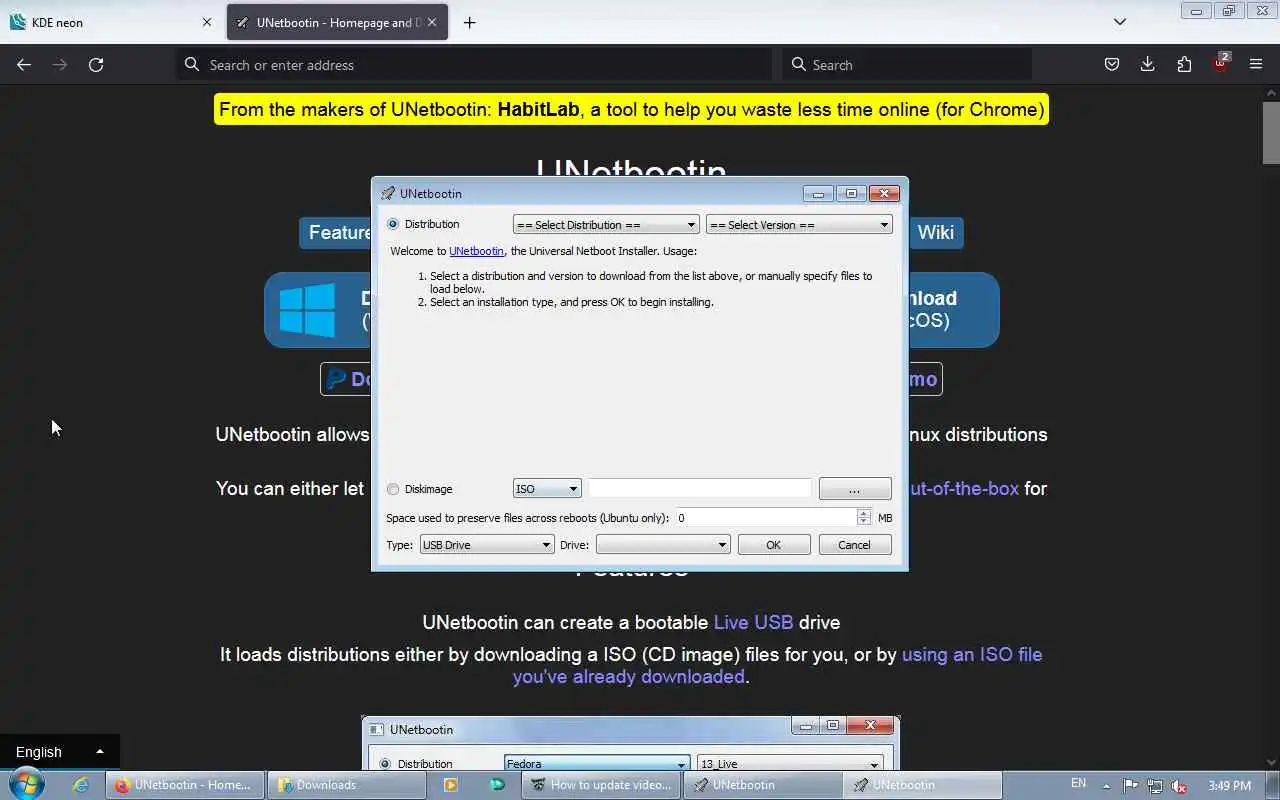Image resolution: width=1280 pixels, height=800 pixels.
Task: Close the UNetbootin homepage tab
Action: 432,22
